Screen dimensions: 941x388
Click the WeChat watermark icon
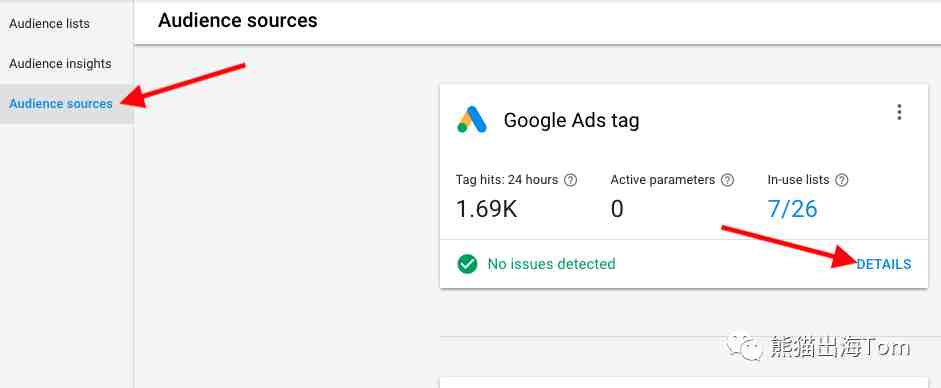(744, 346)
